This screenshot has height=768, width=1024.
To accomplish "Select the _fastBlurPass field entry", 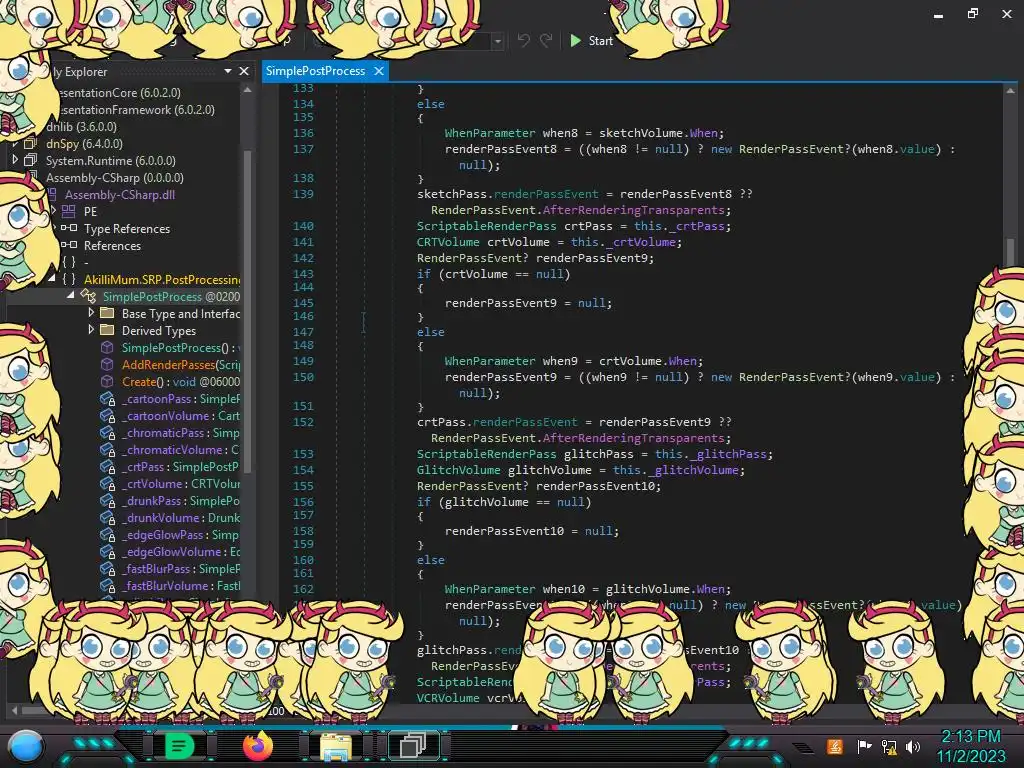I will click(x=181, y=568).
